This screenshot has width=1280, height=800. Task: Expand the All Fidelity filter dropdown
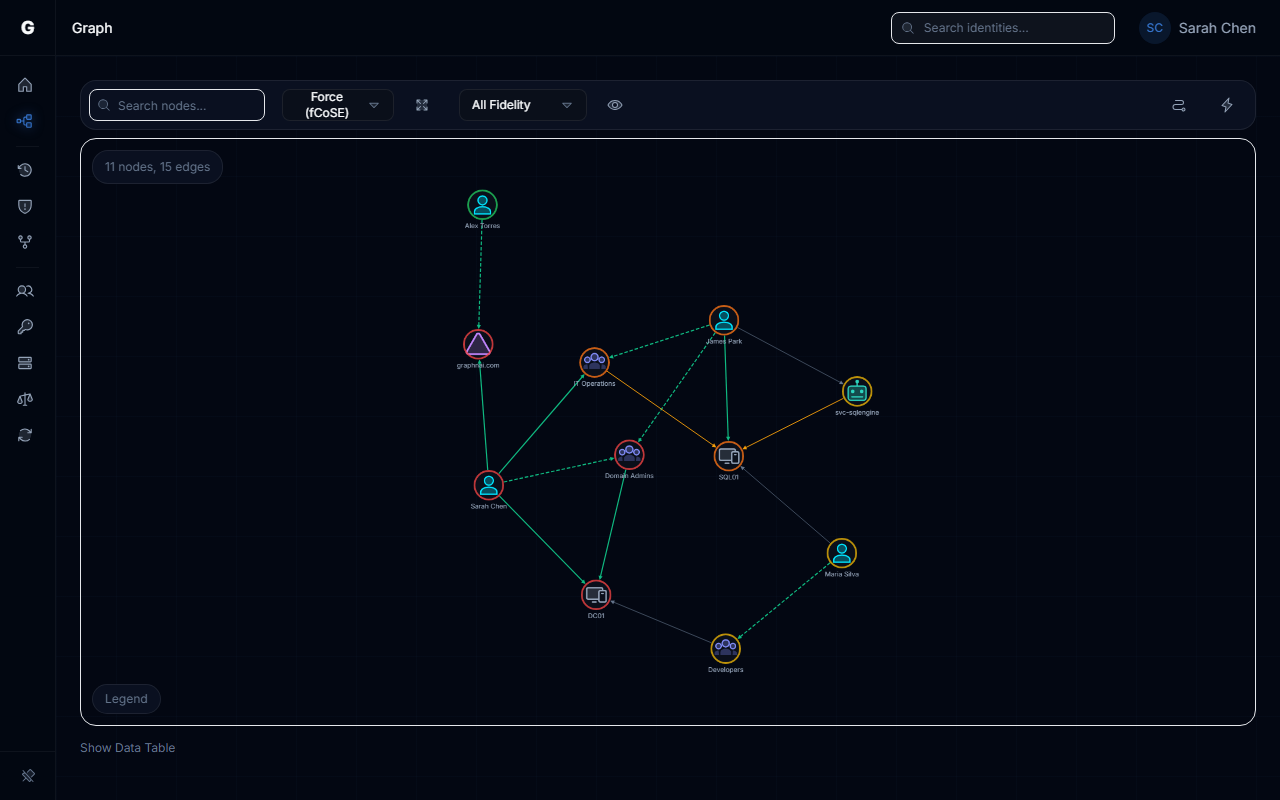(x=522, y=105)
